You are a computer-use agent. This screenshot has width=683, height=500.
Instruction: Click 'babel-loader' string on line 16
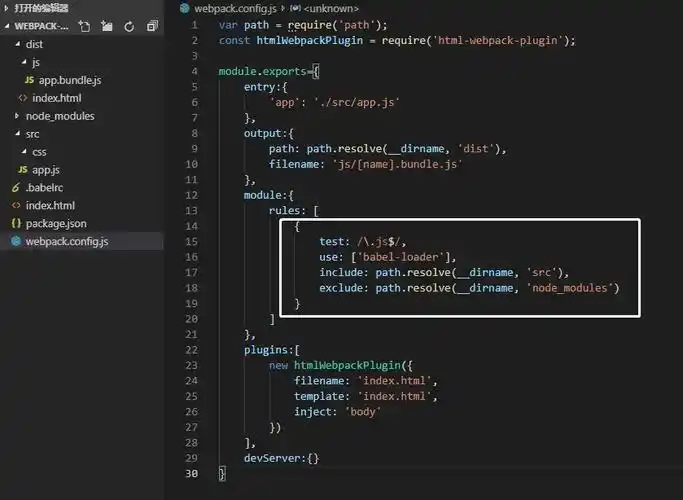(x=401, y=257)
